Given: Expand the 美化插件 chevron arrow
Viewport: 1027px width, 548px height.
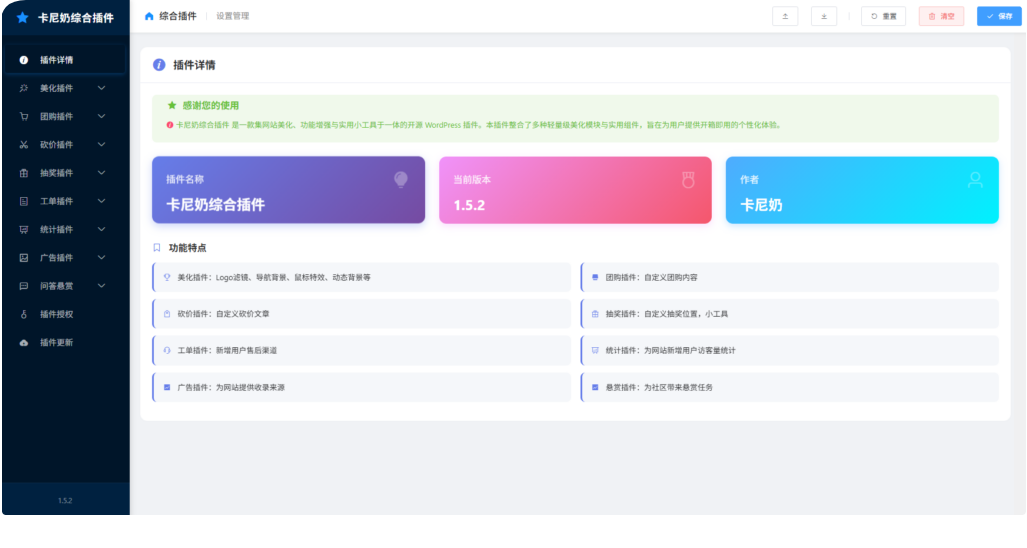Looking at the screenshot, I should tap(102, 88).
